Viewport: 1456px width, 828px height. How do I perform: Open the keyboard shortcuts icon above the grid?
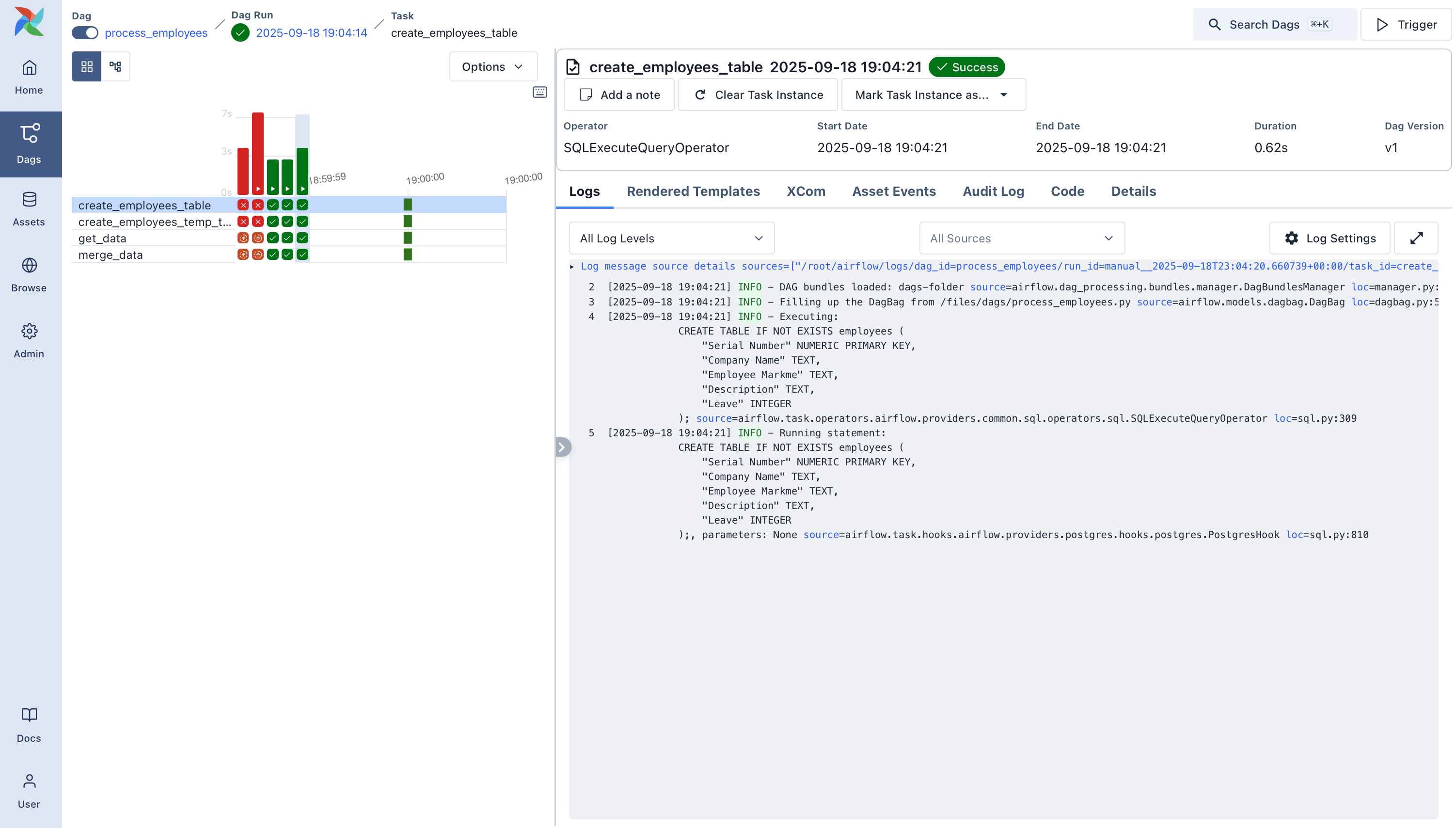click(x=539, y=92)
